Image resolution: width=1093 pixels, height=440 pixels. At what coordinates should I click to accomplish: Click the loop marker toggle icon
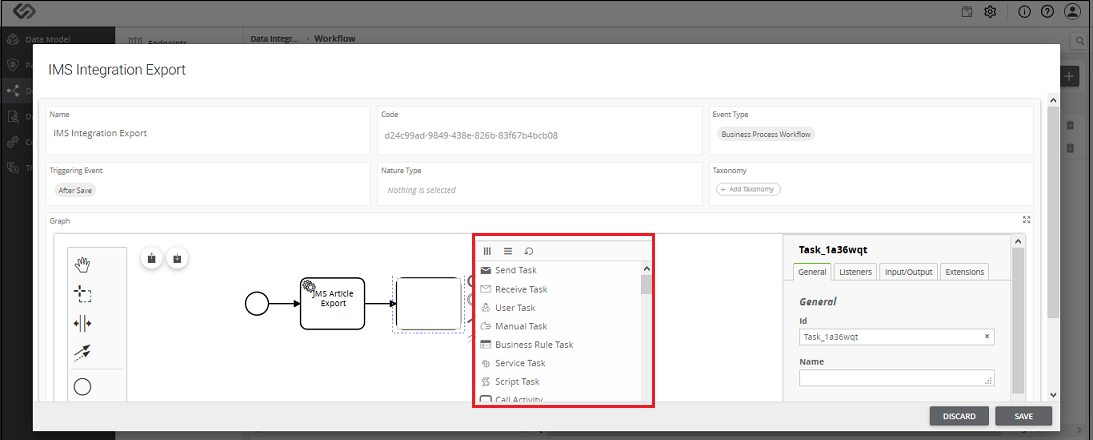pos(528,251)
